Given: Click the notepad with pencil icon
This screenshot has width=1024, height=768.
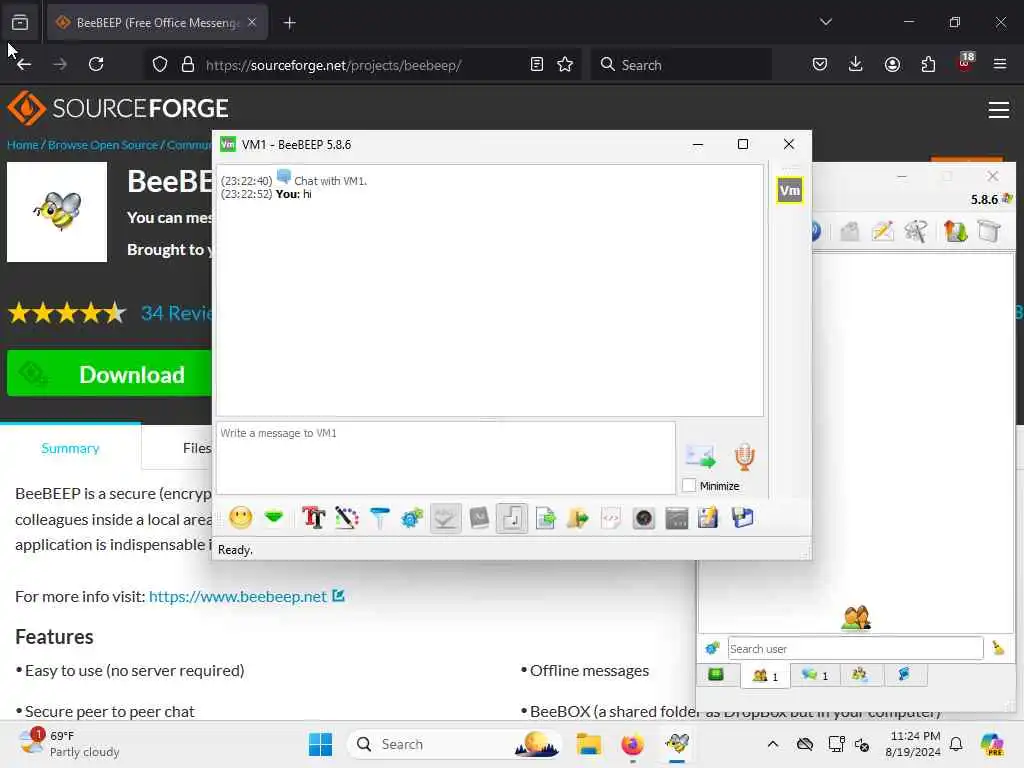Looking at the screenshot, I should click(709, 518).
